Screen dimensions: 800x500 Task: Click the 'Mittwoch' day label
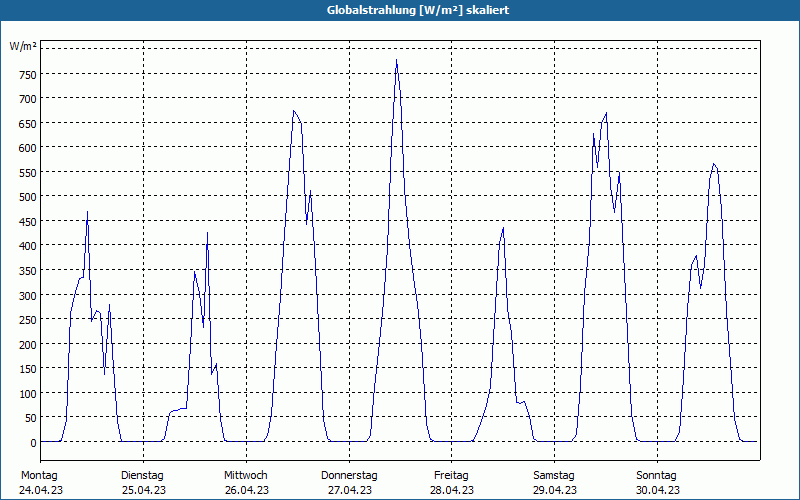point(245,476)
